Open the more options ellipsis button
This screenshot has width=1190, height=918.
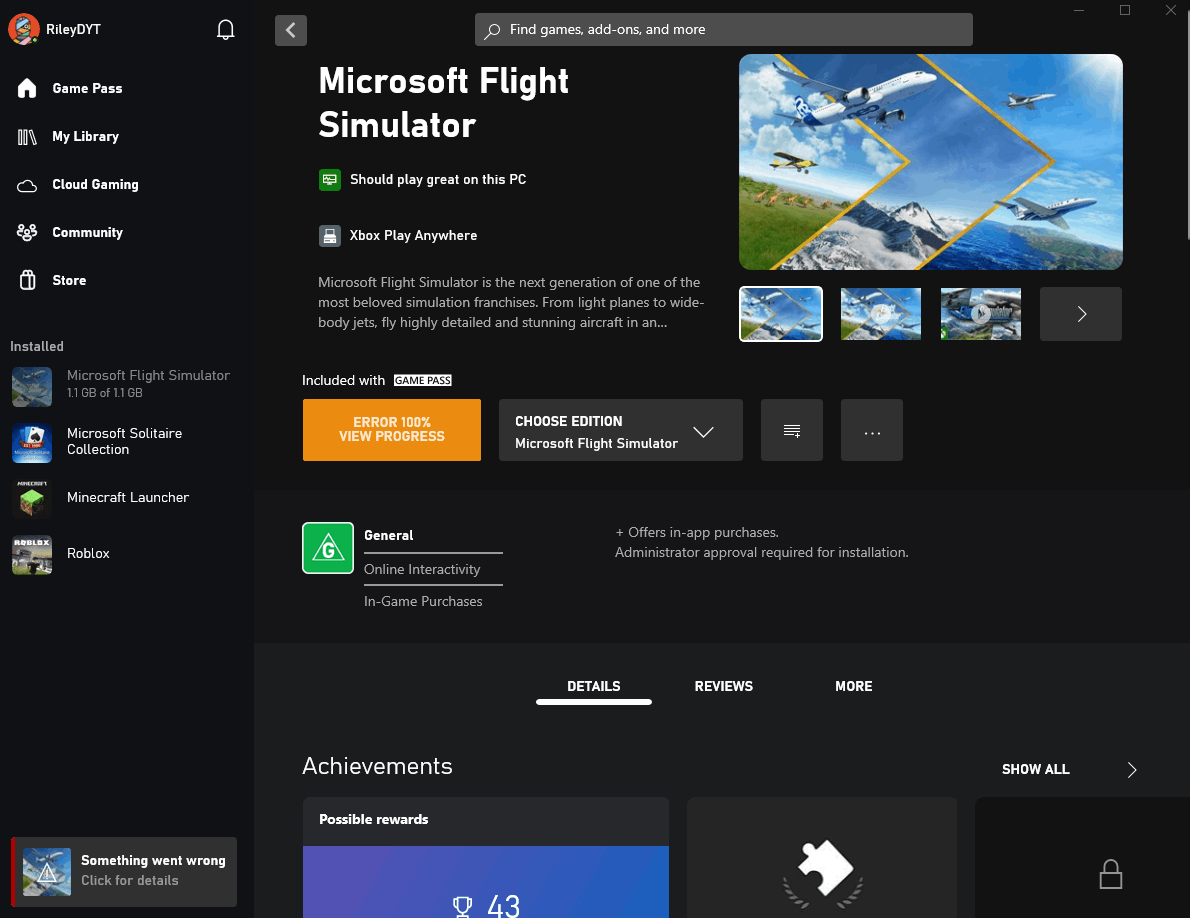pos(872,430)
